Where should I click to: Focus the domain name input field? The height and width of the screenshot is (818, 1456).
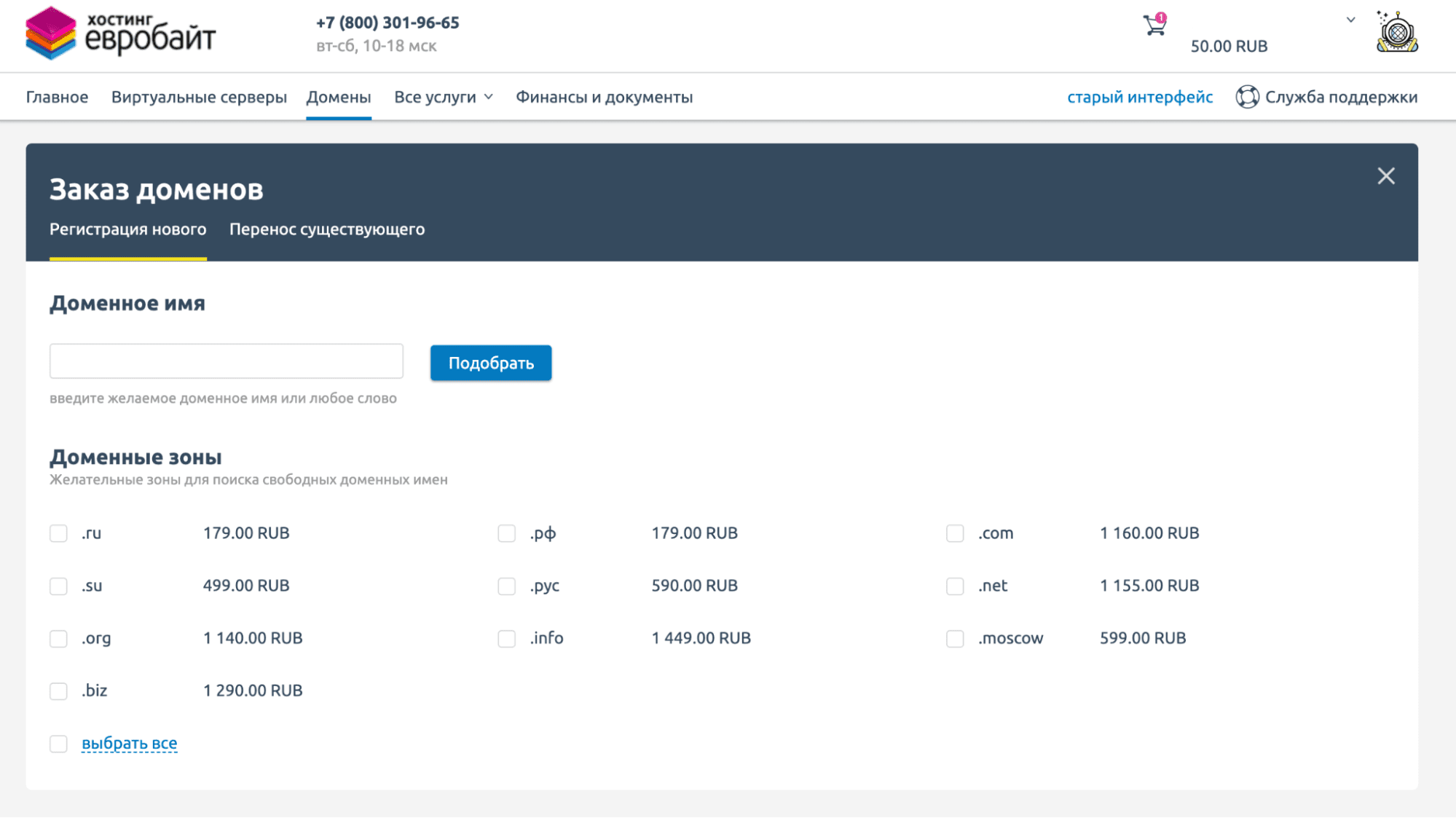[x=226, y=361]
